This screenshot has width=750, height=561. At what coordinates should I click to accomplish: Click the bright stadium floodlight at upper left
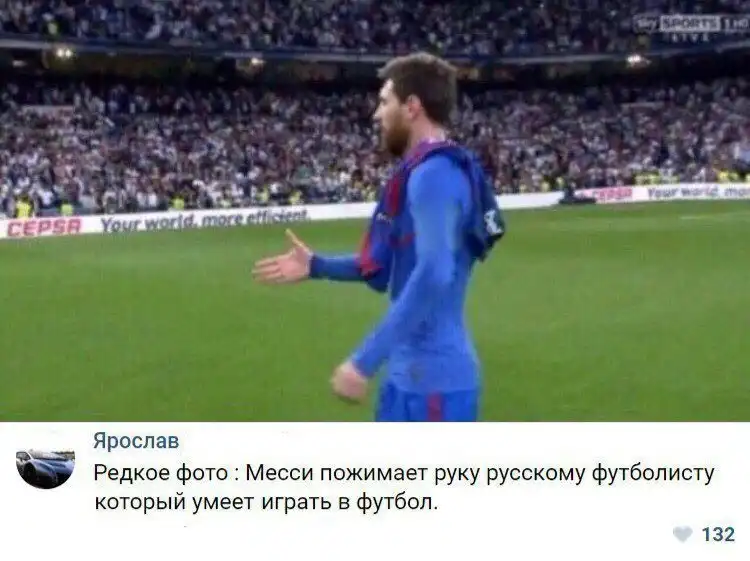(63, 53)
